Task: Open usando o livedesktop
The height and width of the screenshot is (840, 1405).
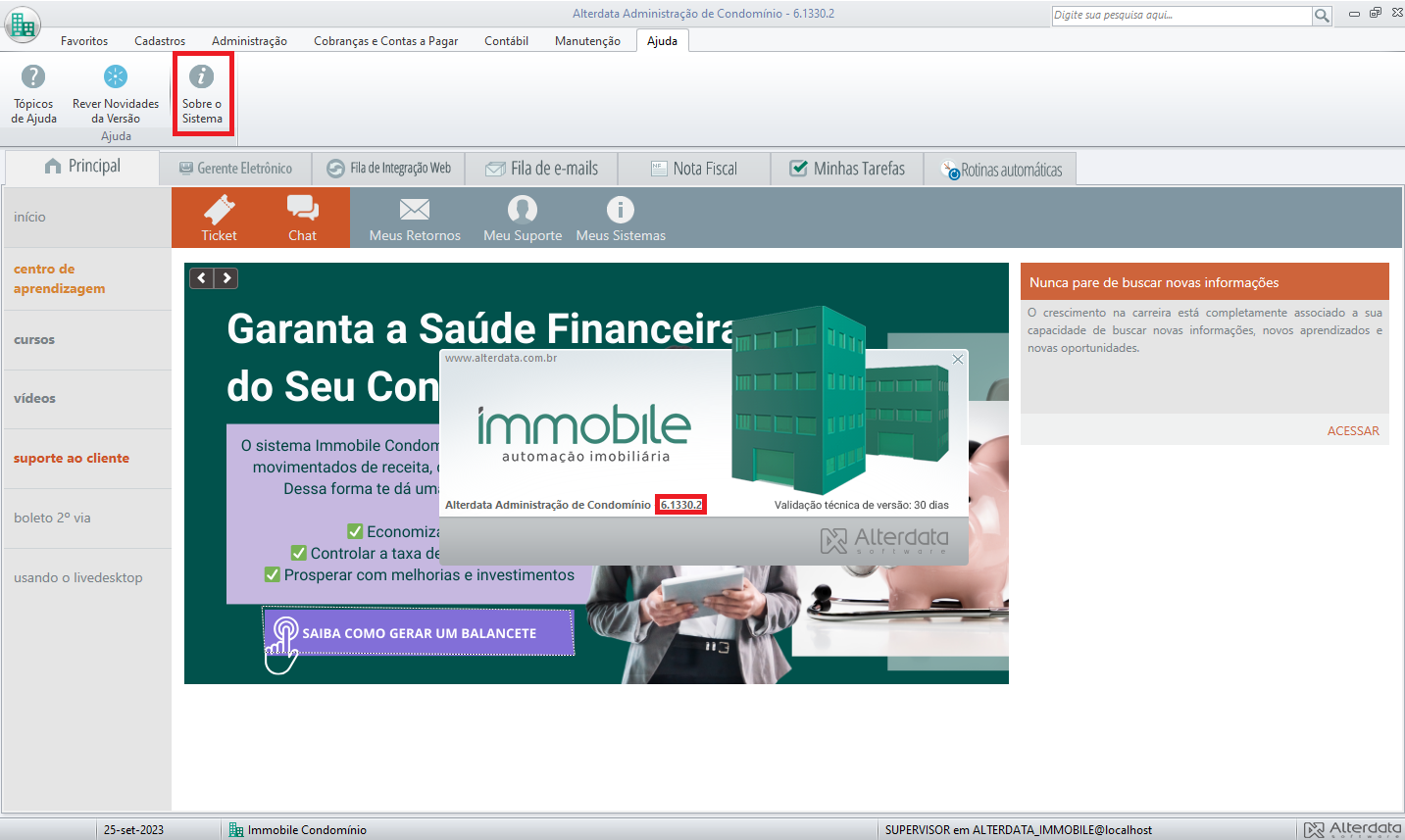Action: click(86, 578)
